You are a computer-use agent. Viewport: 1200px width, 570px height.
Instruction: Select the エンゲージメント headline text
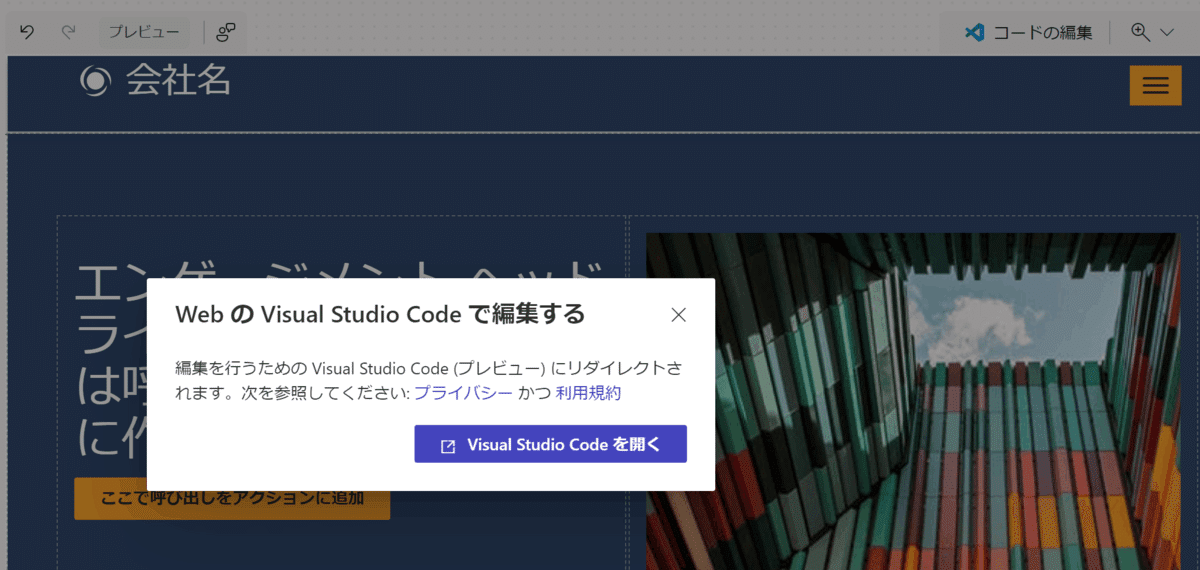(340, 360)
